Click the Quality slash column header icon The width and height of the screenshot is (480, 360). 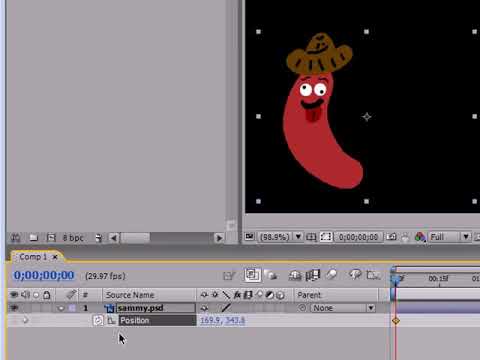point(226,295)
